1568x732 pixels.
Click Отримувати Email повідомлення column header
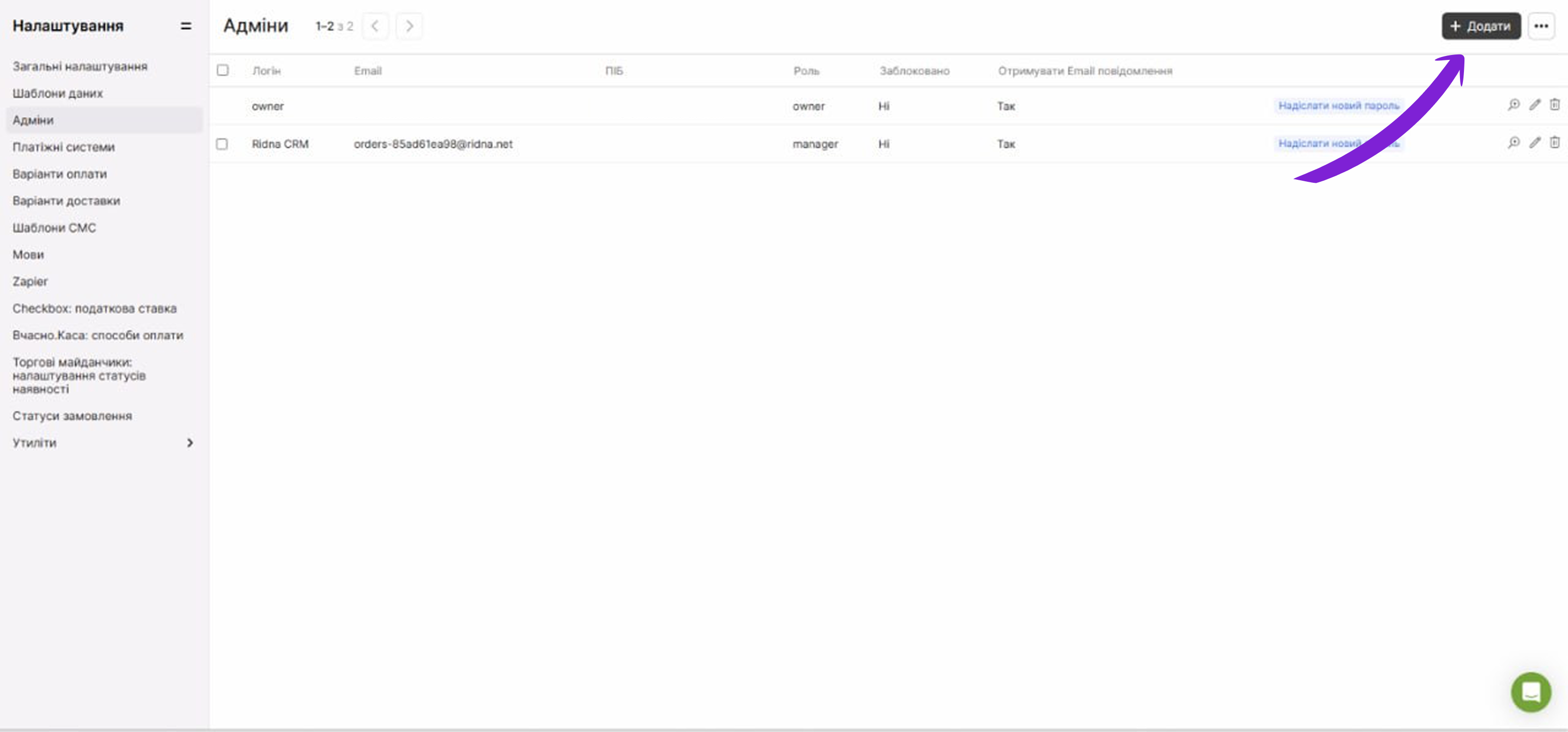(1085, 71)
